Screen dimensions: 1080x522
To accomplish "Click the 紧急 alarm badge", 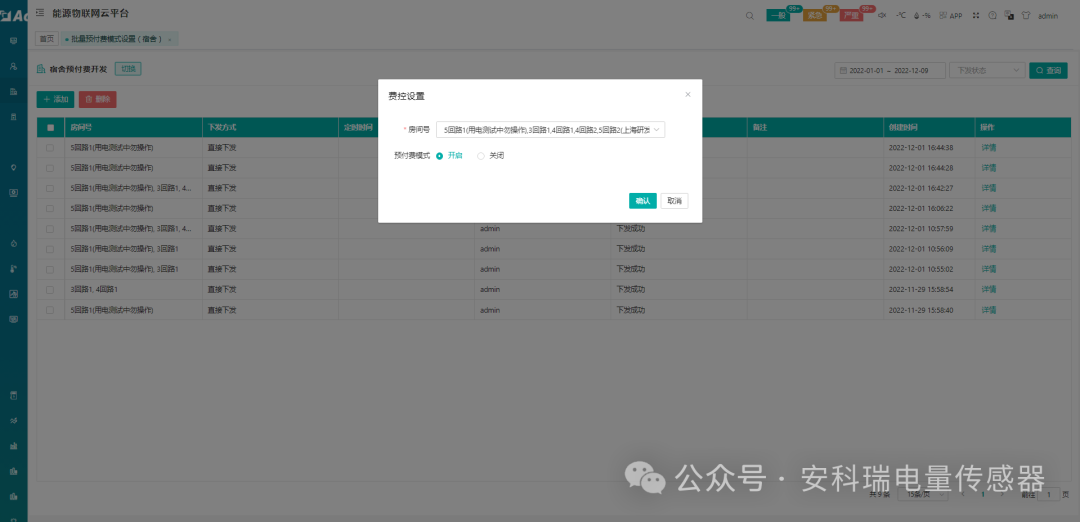I will [815, 16].
